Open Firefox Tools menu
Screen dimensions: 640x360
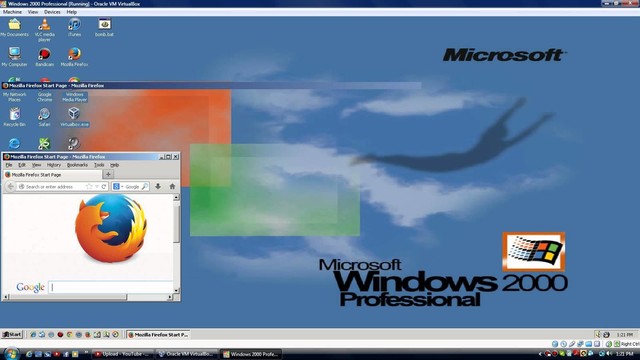point(99,165)
